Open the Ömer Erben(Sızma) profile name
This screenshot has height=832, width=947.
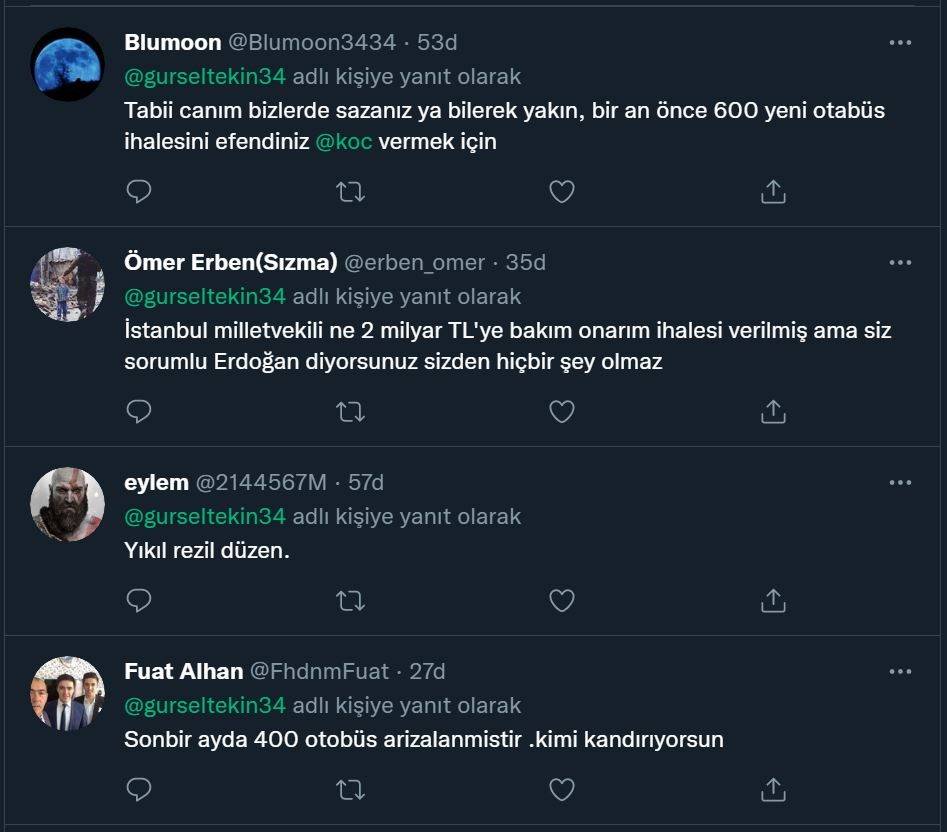click(x=230, y=263)
